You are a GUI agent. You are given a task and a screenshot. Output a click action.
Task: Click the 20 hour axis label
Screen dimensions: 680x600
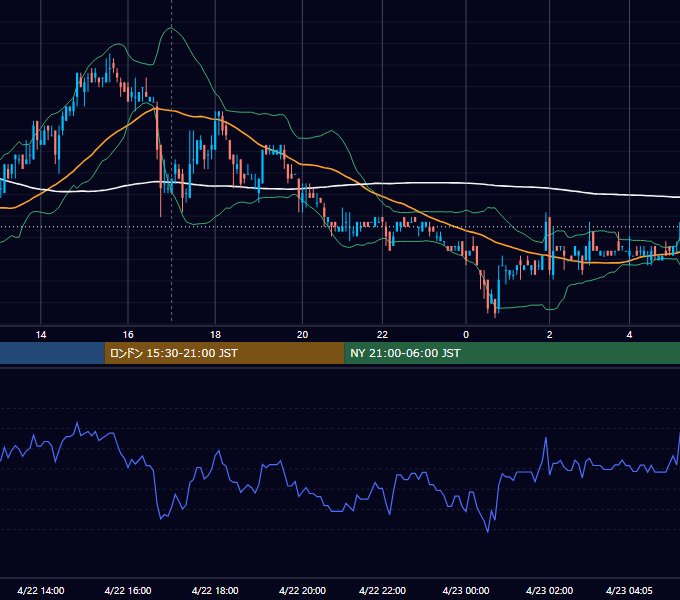(302, 335)
